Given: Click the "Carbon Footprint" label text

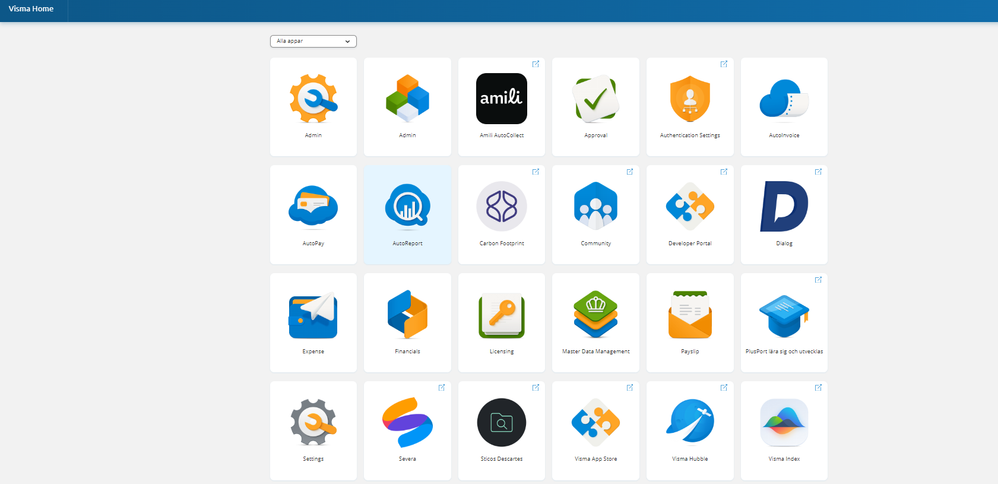Looking at the screenshot, I should pyautogui.click(x=502, y=243).
